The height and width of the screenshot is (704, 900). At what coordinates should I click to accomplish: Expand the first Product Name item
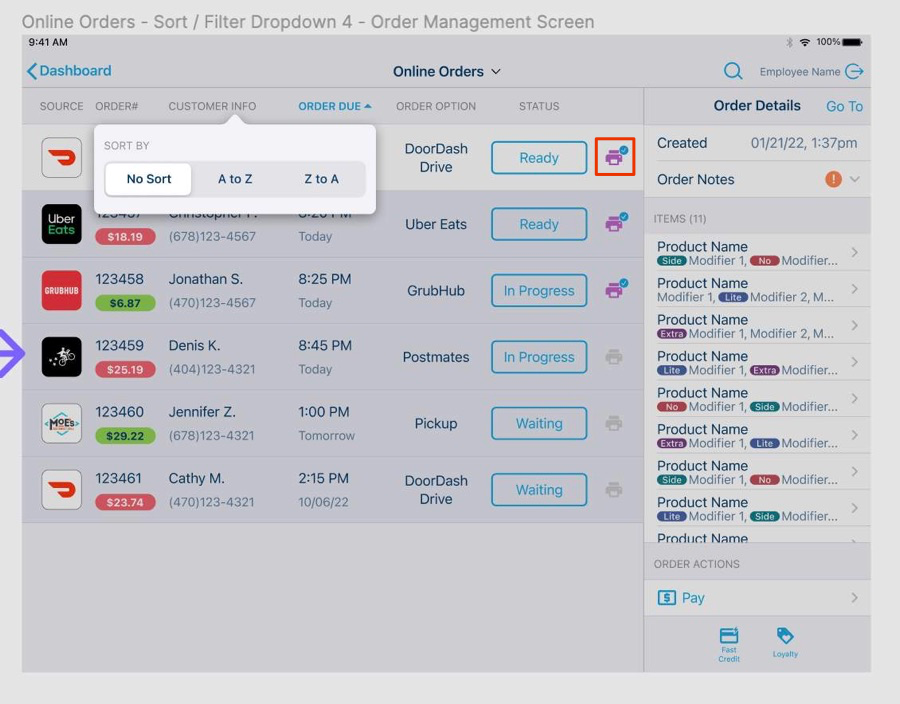(x=756, y=253)
